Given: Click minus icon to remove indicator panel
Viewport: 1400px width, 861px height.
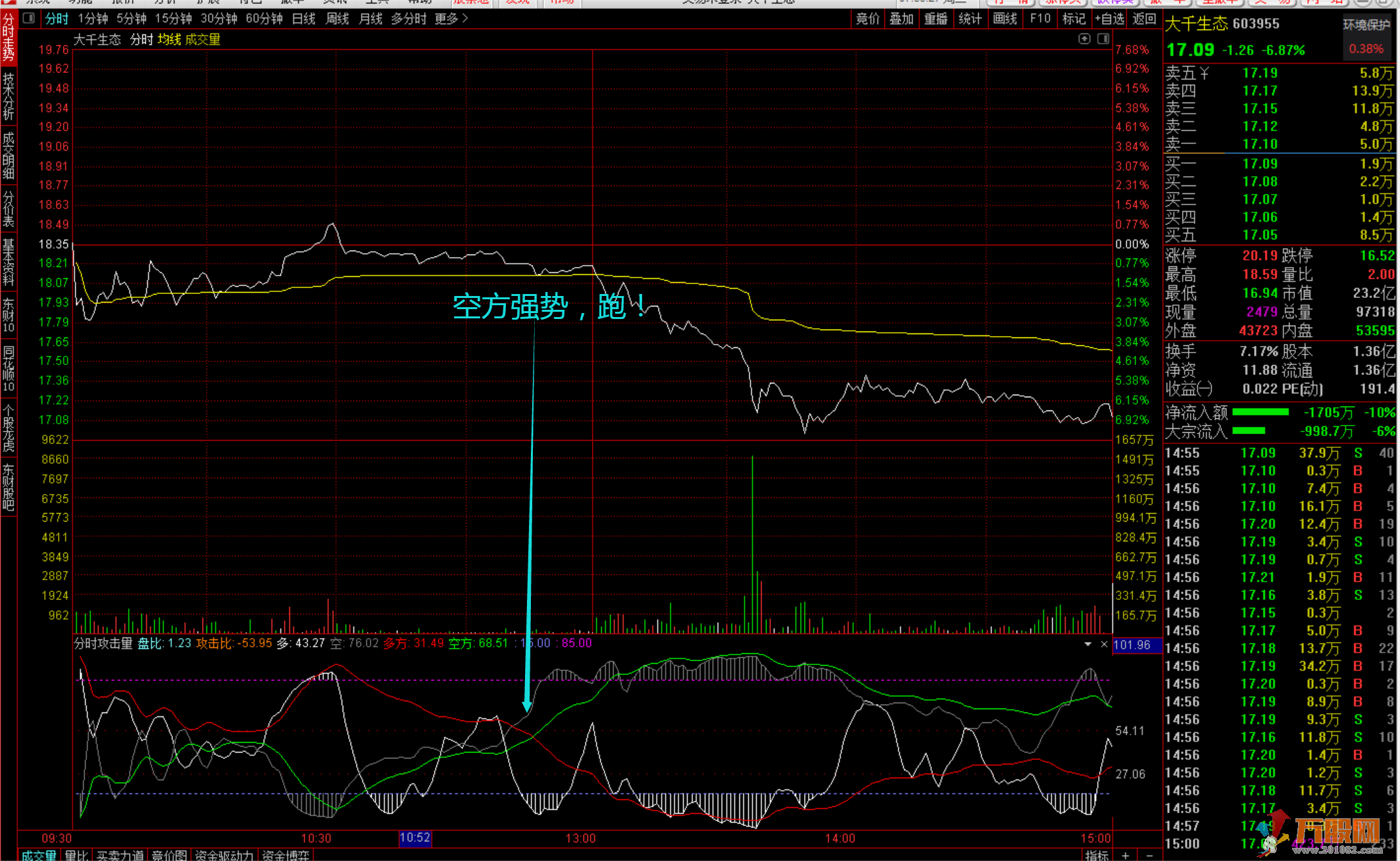Looking at the screenshot, I should (x=1149, y=855).
